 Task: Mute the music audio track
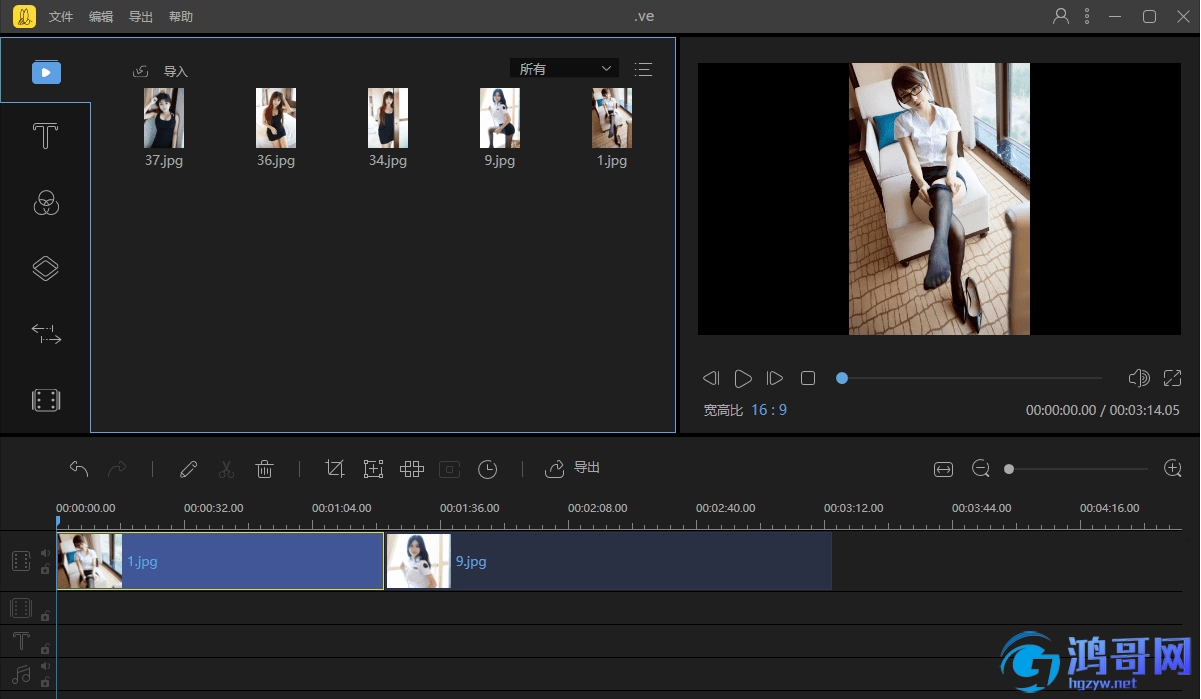(x=45, y=666)
